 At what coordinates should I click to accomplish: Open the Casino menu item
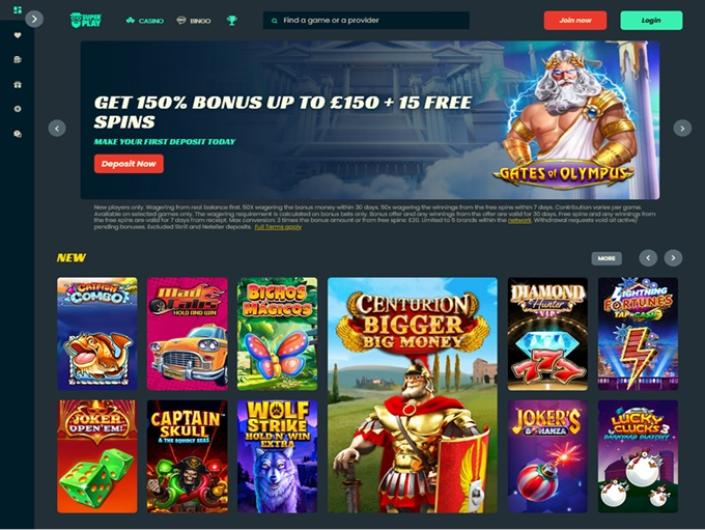point(145,21)
